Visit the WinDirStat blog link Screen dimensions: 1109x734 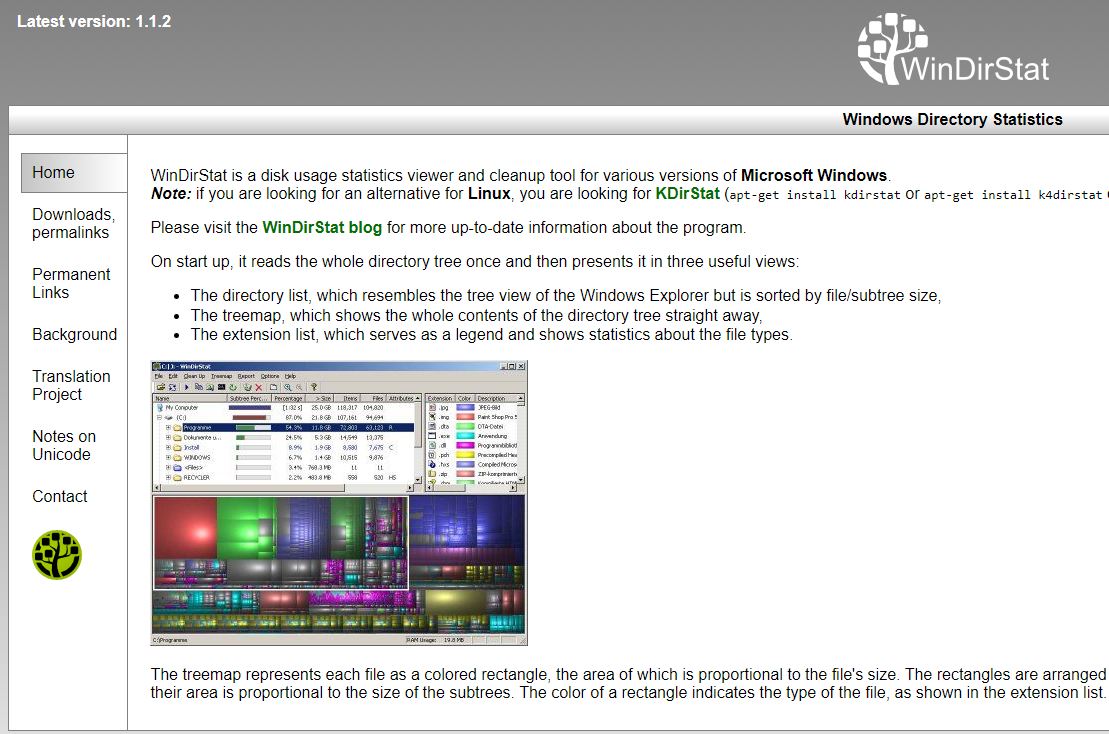[322, 228]
